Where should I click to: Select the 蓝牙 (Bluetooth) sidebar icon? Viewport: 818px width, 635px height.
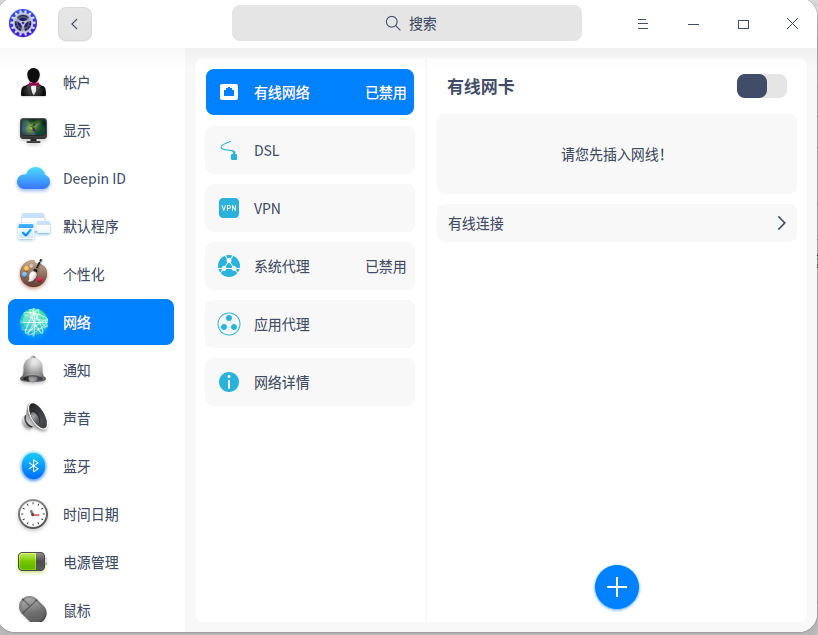[x=32, y=466]
